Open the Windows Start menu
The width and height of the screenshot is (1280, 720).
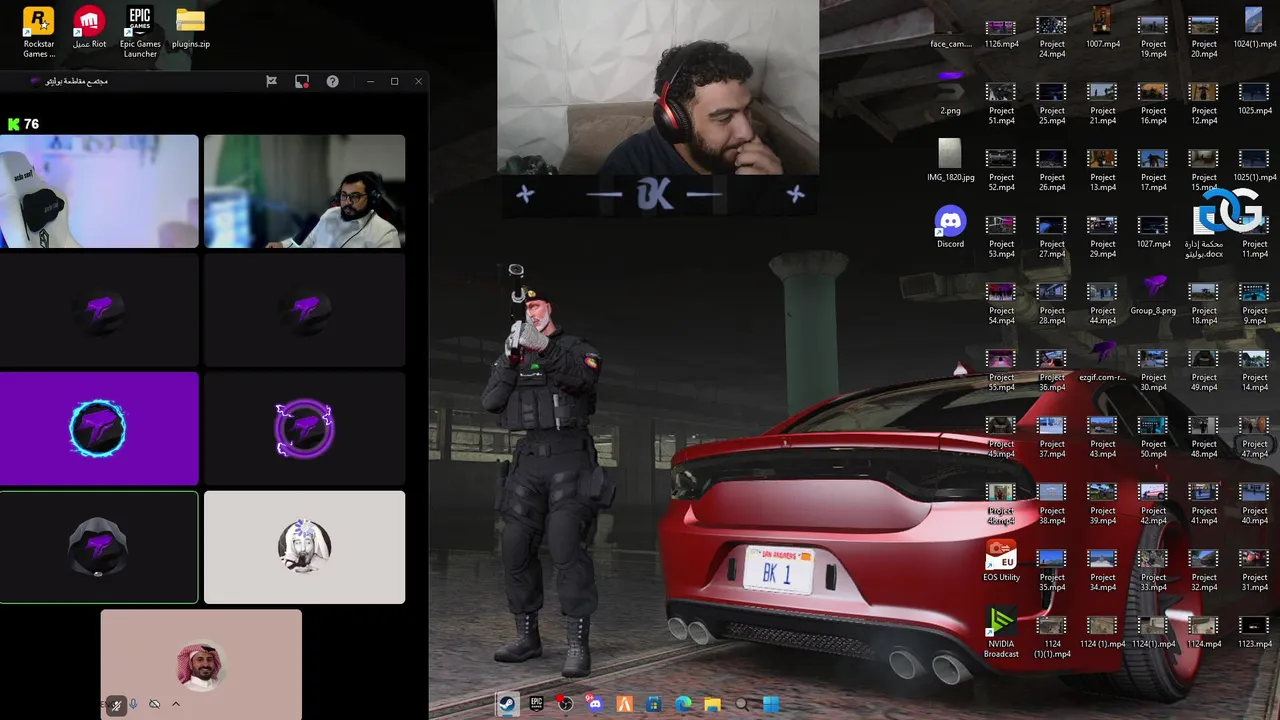coord(771,704)
